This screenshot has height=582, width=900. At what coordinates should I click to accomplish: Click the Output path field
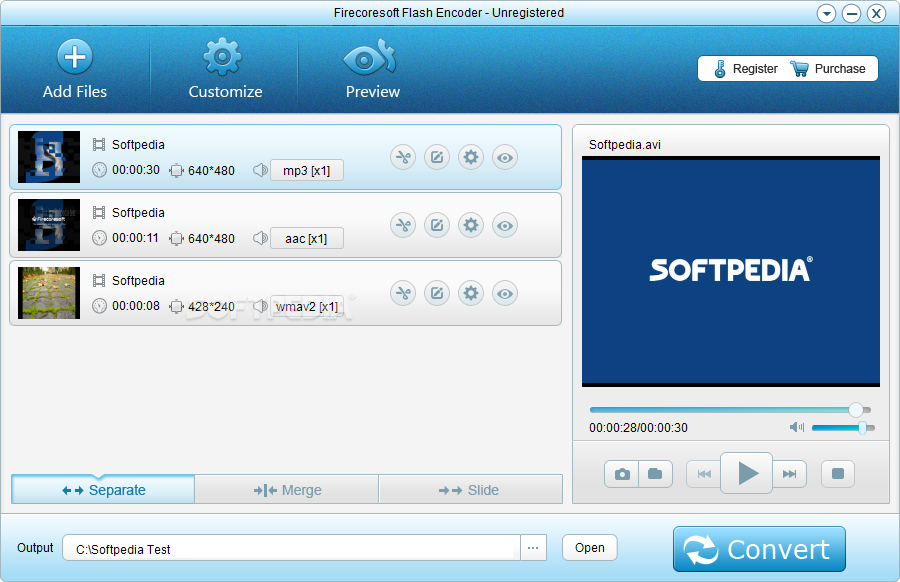(x=291, y=548)
